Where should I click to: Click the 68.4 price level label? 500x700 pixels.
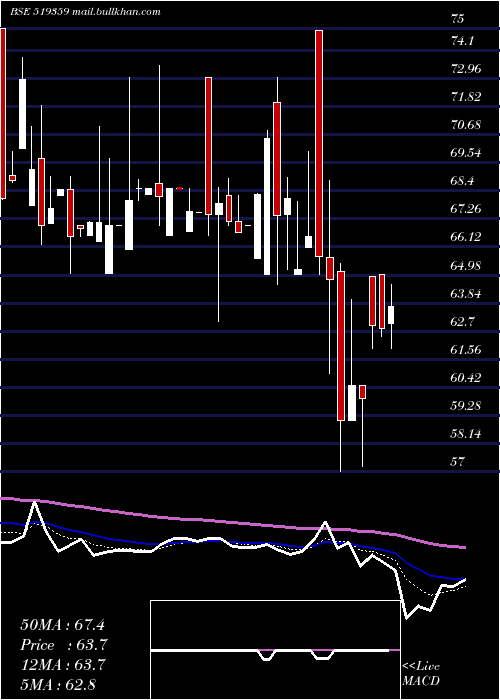pyautogui.click(x=462, y=181)
